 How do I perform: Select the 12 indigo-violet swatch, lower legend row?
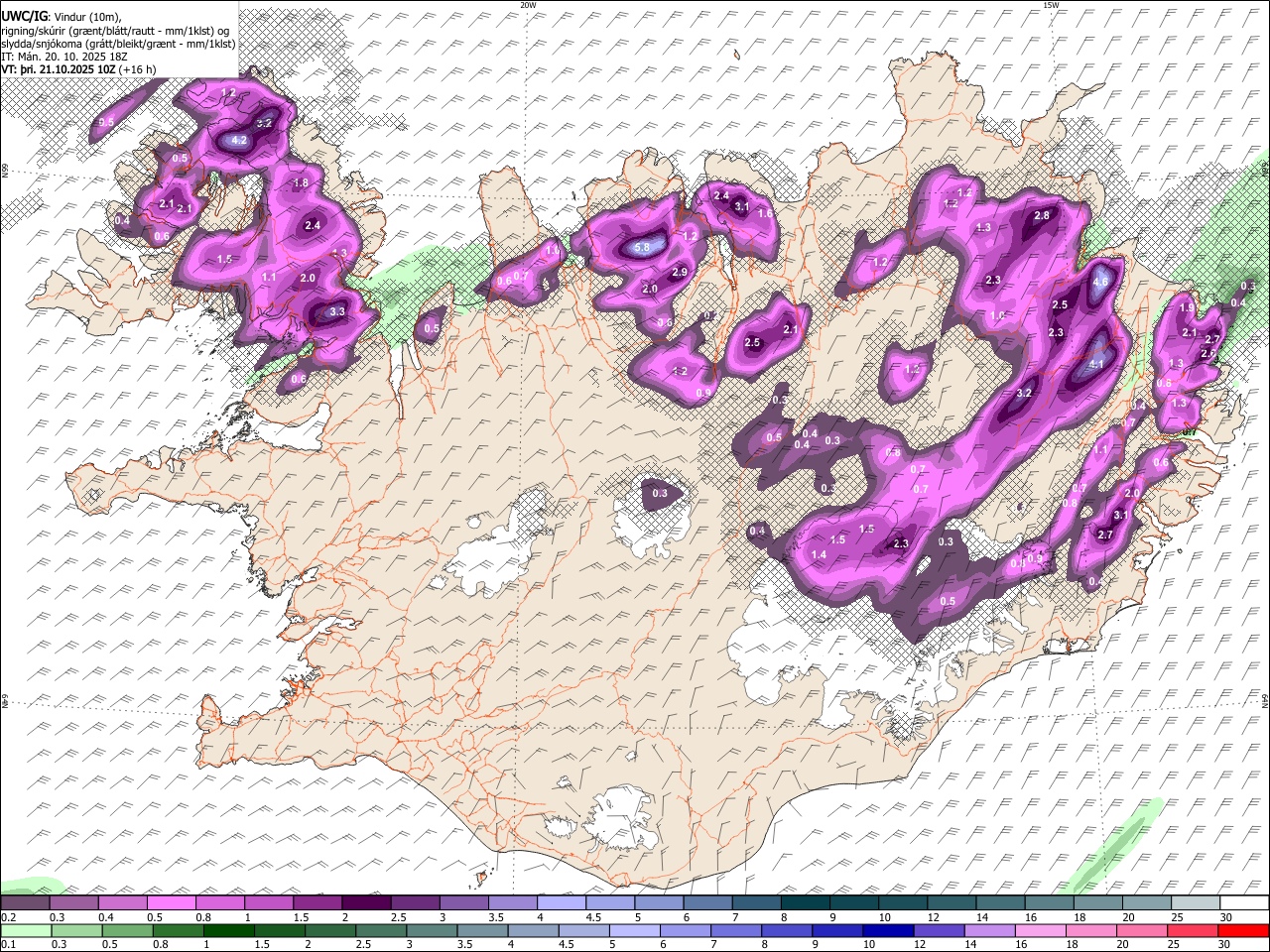click(x=939, y=930)
